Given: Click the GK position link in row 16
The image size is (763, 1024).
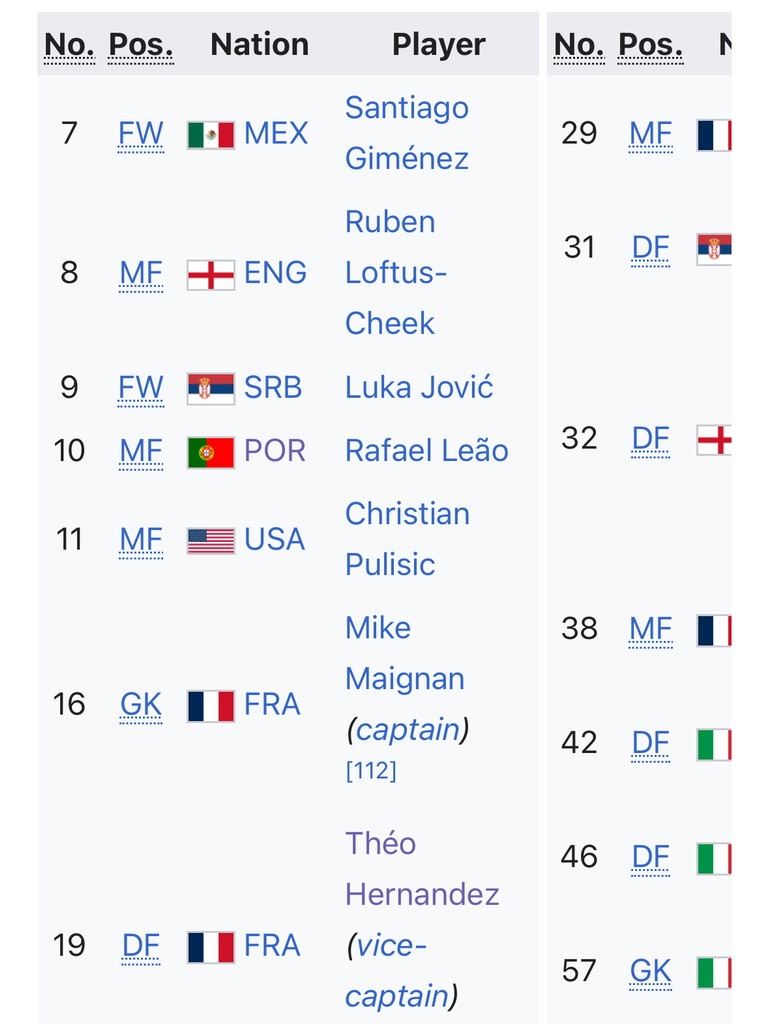Looking at the screenshot, I should coord(141,705).
